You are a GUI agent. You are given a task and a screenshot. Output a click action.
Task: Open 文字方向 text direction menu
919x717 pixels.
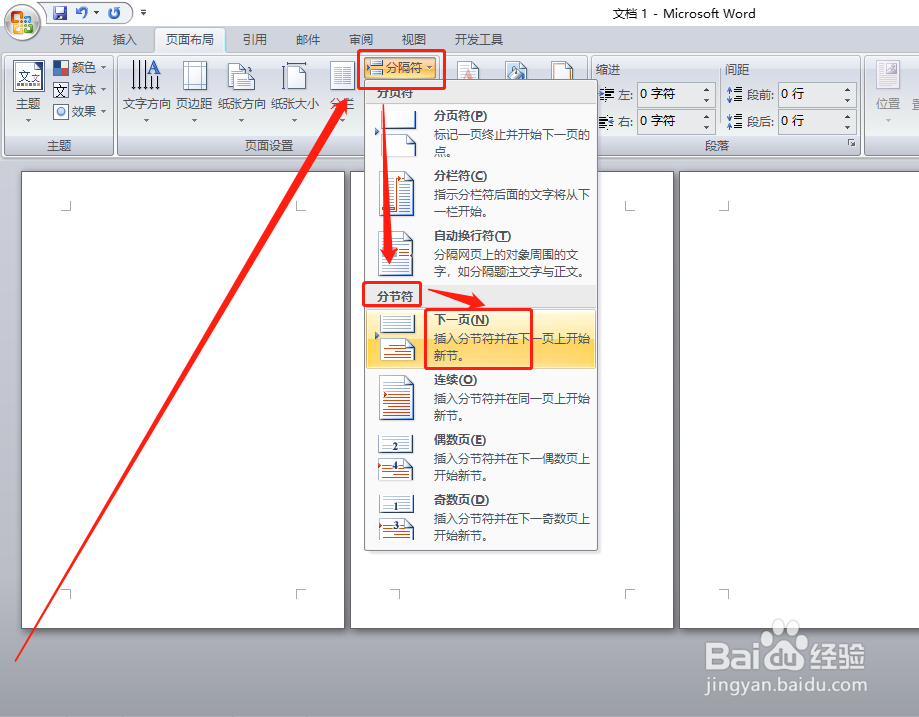[147, 91]
